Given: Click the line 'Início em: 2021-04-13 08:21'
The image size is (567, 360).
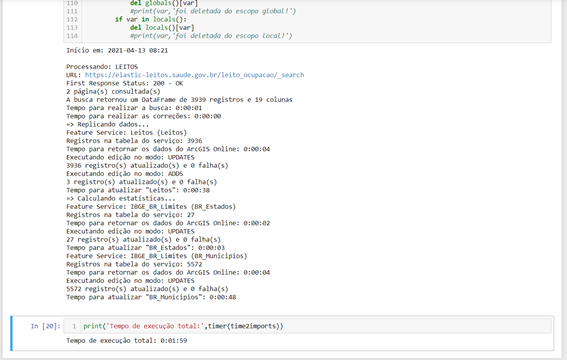Looking at the screenshot, I should (117, 50).
